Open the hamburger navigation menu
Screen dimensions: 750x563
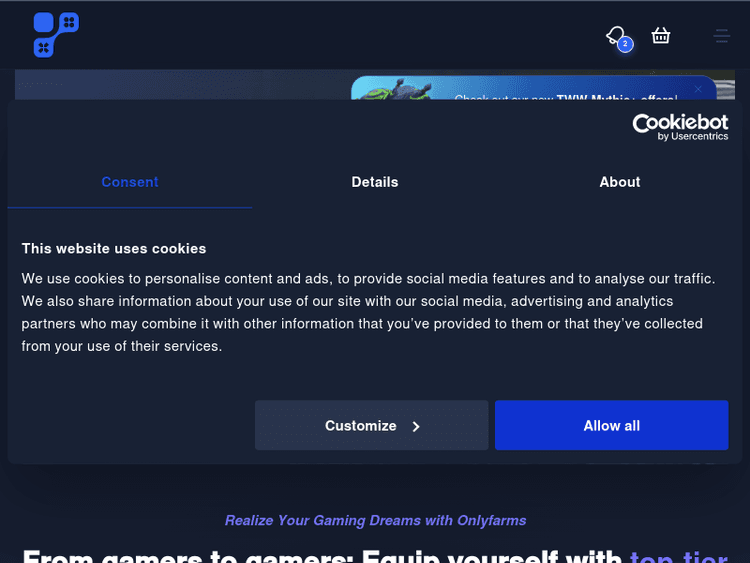point(721,36)
